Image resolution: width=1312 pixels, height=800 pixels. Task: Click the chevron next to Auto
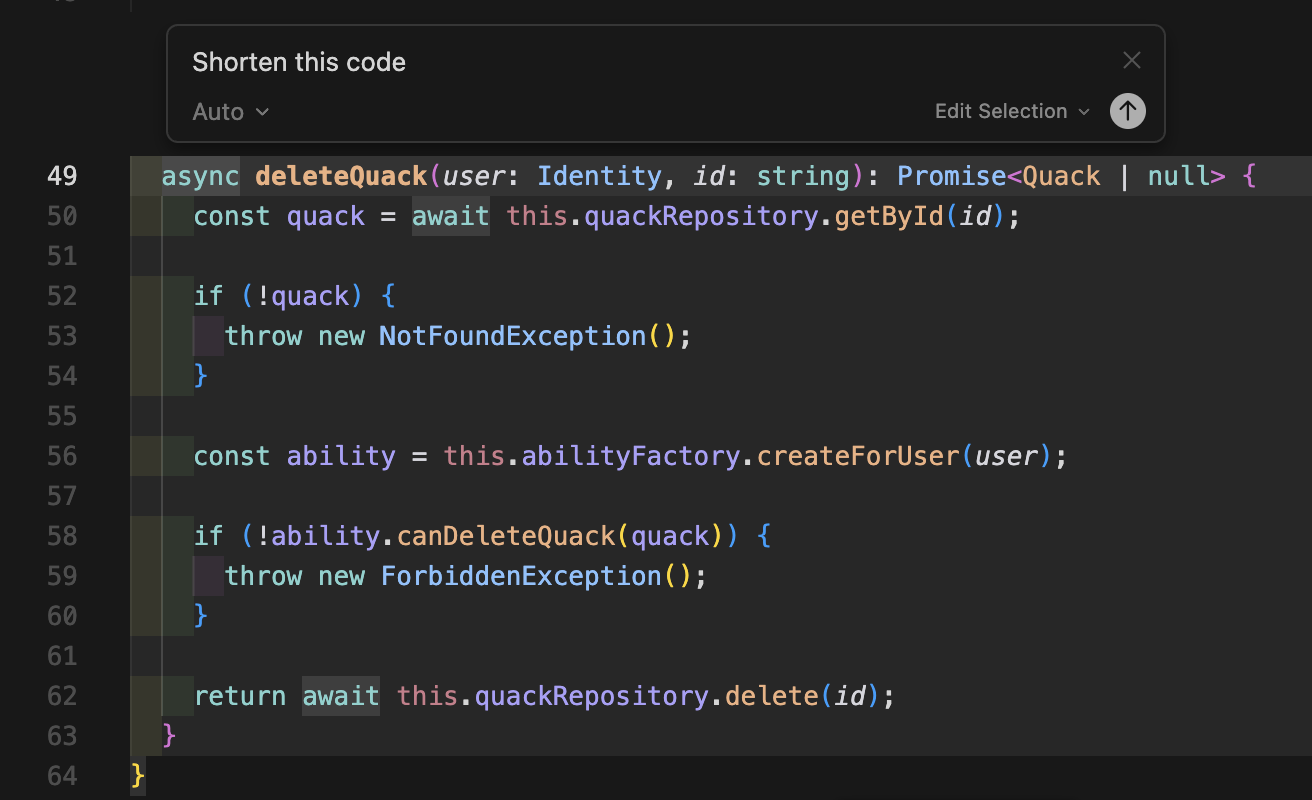coord(263,112)
